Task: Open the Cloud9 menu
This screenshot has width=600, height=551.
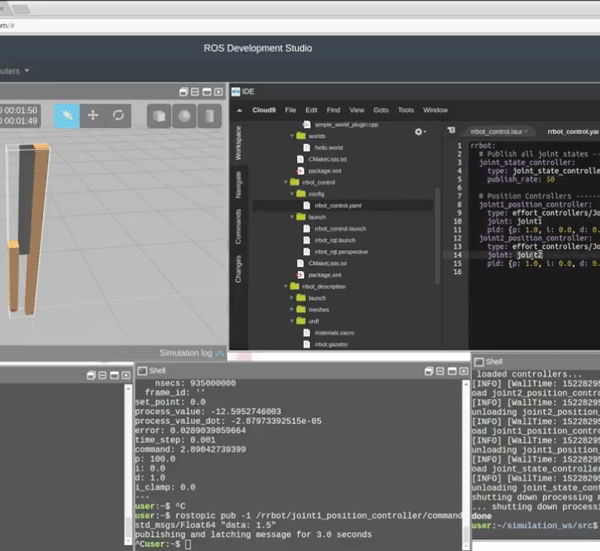Action: [264, 110]
